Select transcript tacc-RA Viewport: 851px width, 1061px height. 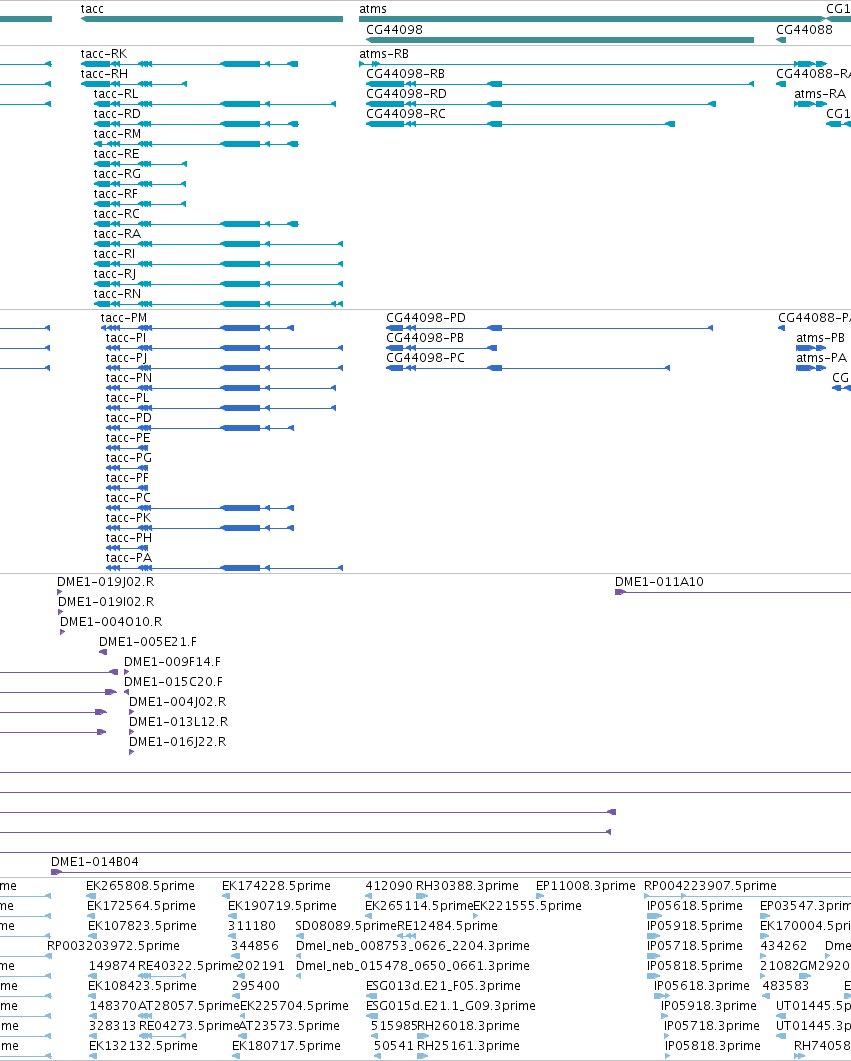click(218, 244)
